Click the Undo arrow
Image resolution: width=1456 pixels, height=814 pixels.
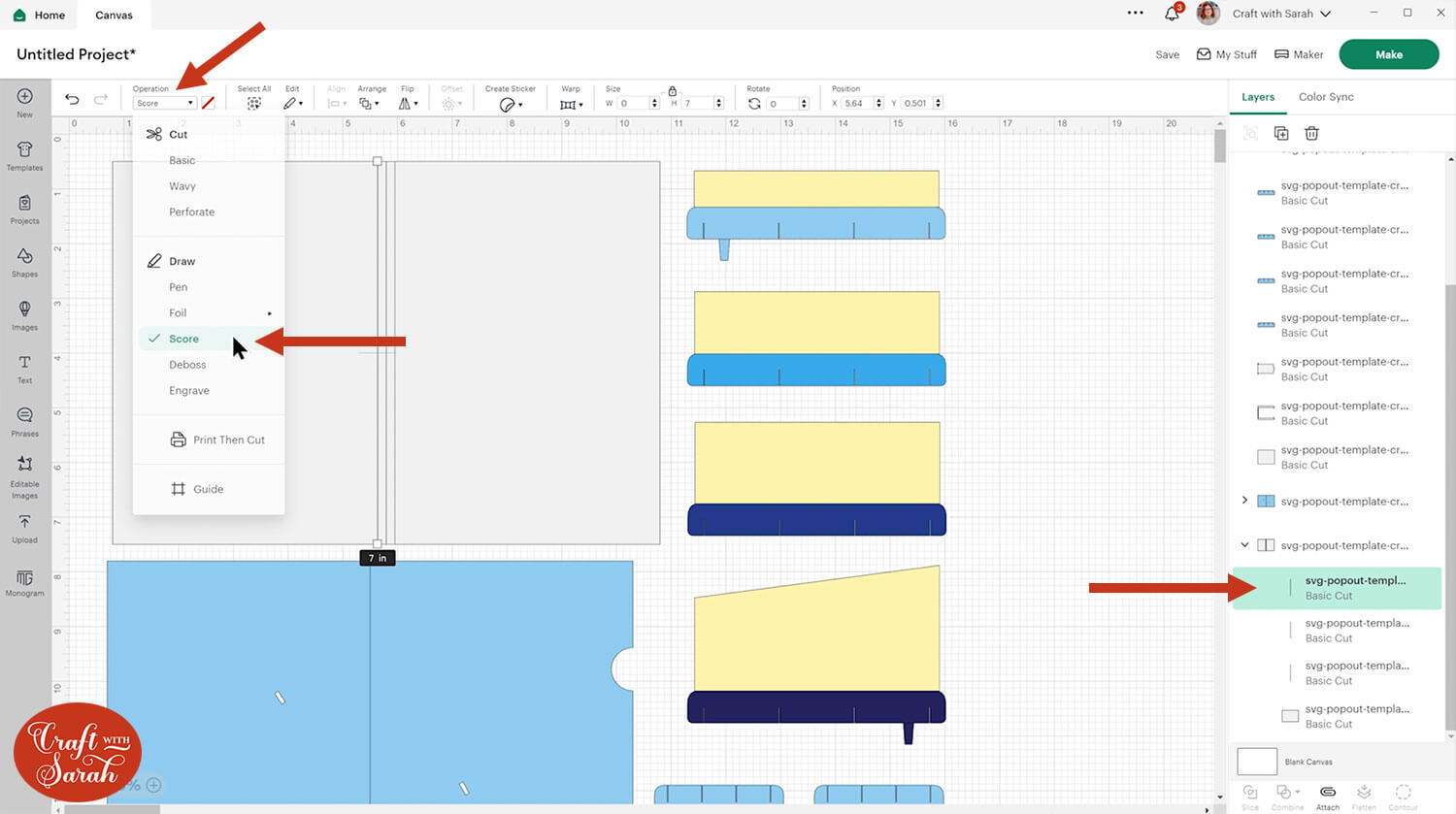click(x=72, y=99)
